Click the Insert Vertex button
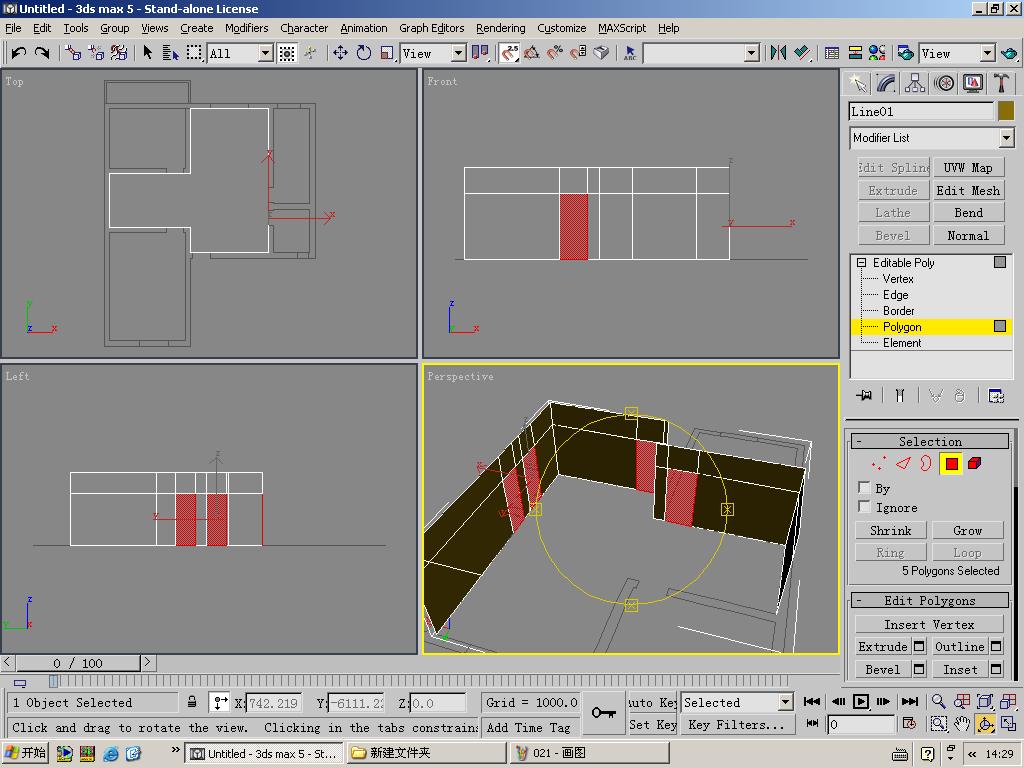 pos(929,624)
